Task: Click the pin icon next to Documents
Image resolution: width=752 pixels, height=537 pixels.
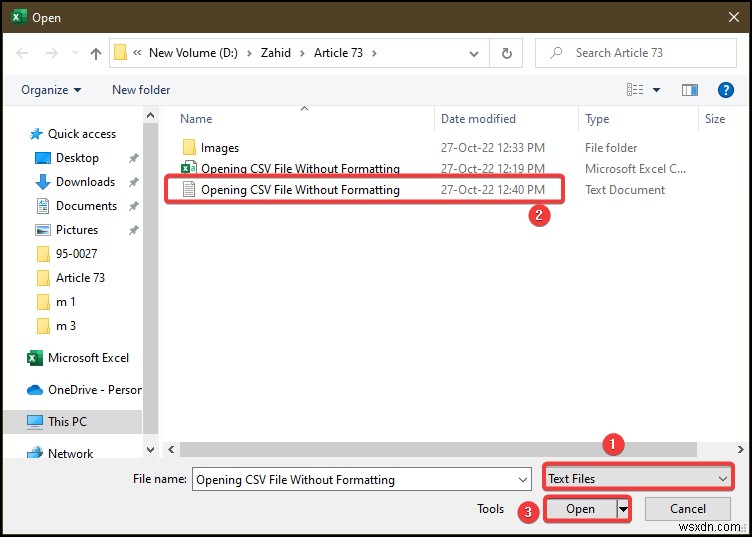Action: pos(134,206)
